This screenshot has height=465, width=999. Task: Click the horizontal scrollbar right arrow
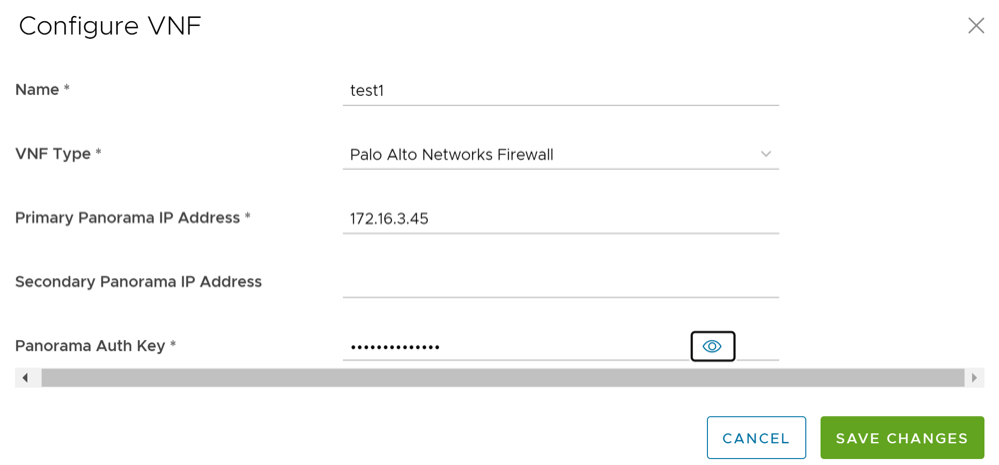pyautogui.click(x=974, y=378)
